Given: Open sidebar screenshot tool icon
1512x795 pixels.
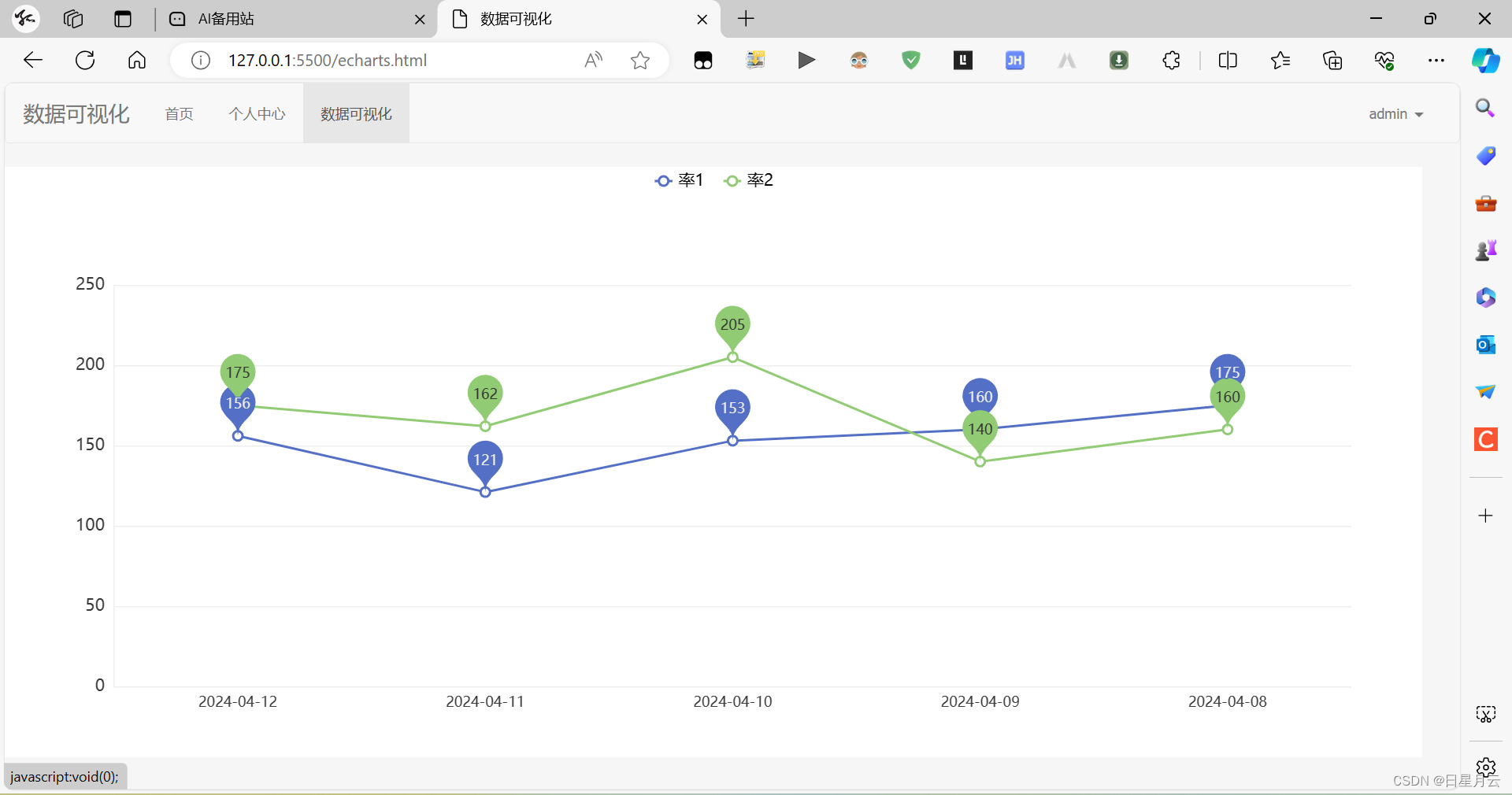Looking at the screenshot, I should pyautogui.click(x=1485, y=714).
